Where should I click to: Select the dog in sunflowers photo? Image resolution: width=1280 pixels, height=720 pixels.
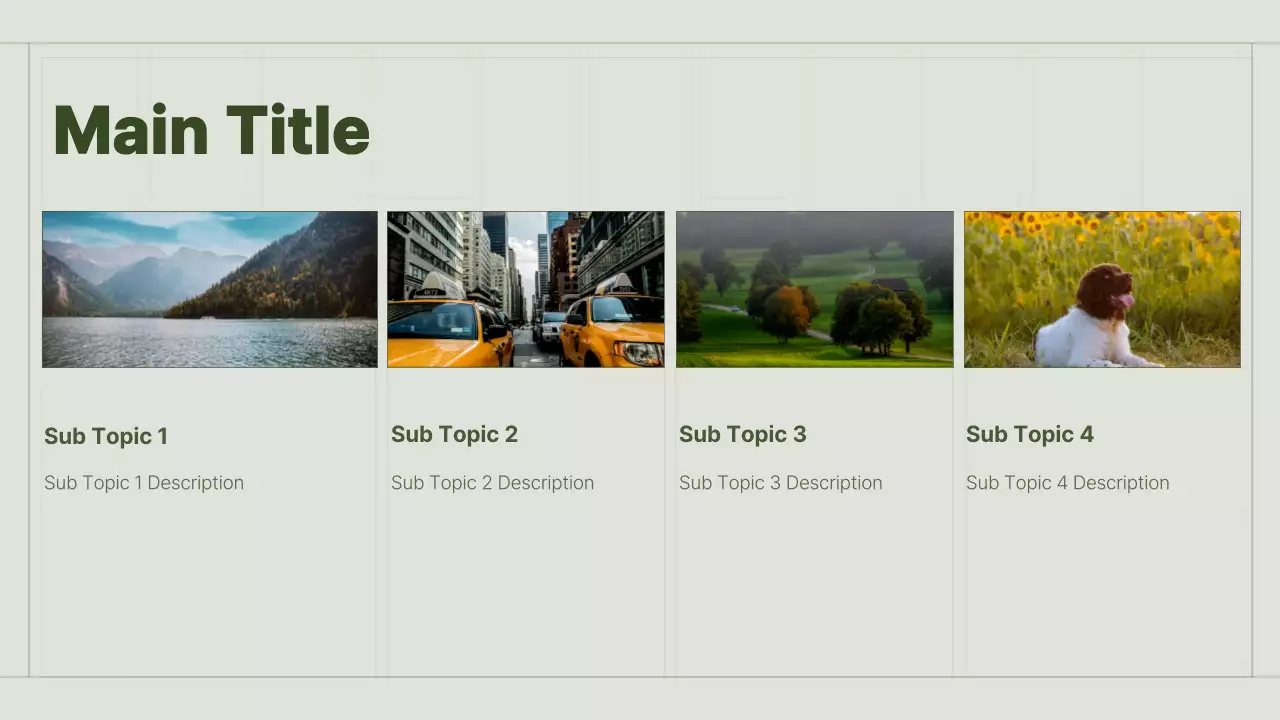click(1102, 289)
